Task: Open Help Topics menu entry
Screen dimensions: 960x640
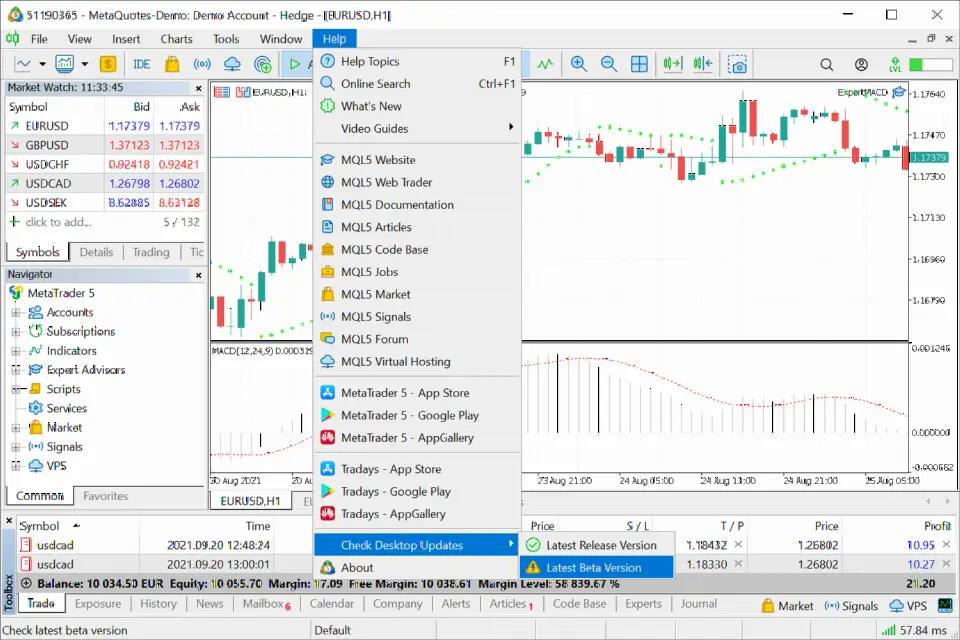Action: pos(418,61)
